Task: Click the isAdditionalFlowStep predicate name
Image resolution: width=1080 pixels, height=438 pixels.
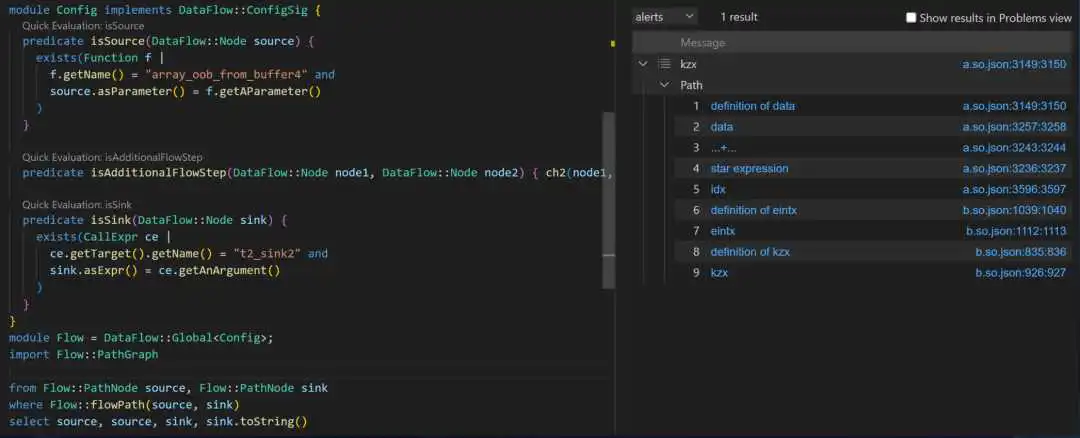Action: click(x=158, y=173)
